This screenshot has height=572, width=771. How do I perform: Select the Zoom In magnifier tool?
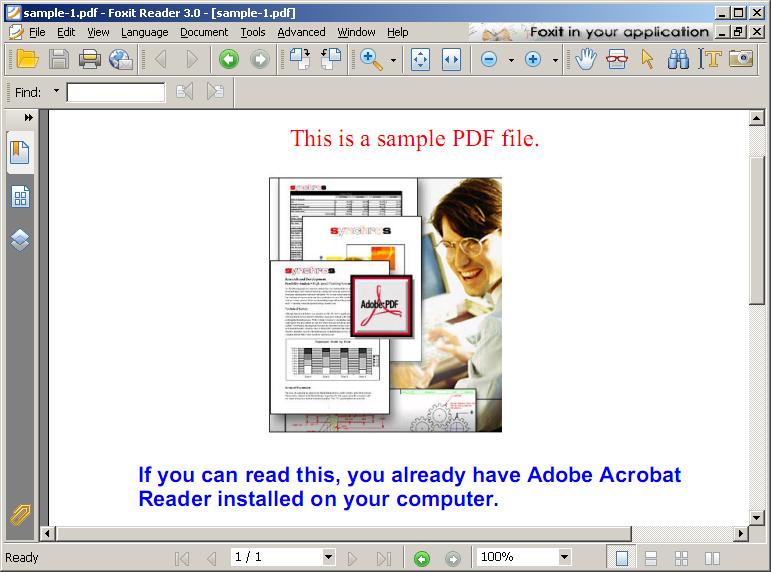click(x=371, y=60)
